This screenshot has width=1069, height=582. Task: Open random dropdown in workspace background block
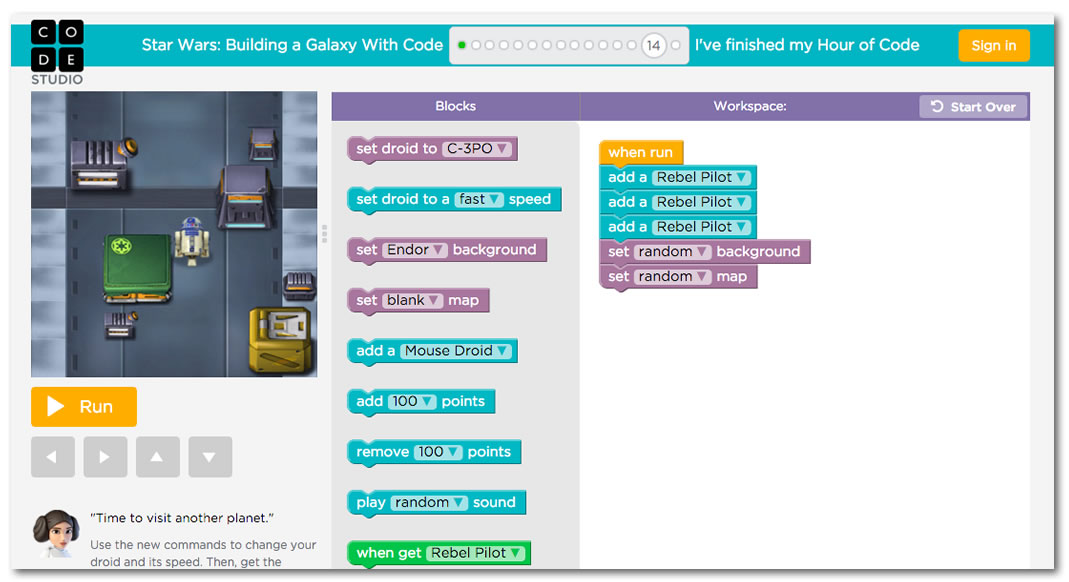click(x=672, y=251)
